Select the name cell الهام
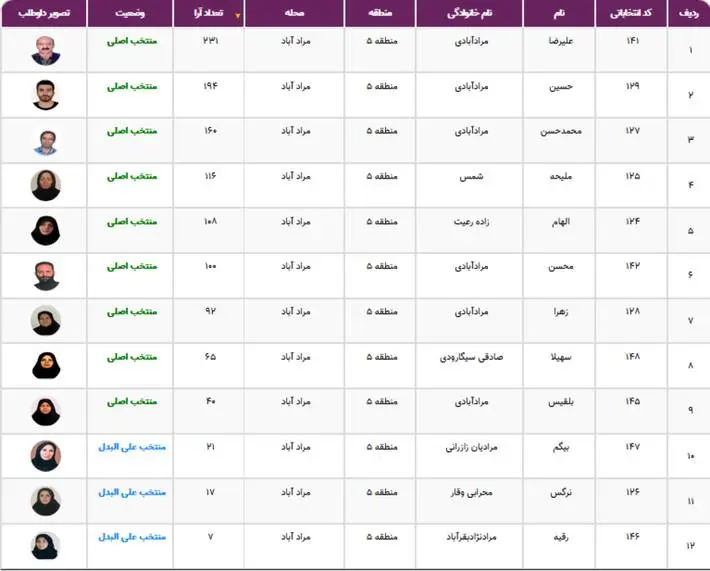The height and width of the screenshot is (571, 710). coord(561,221)
